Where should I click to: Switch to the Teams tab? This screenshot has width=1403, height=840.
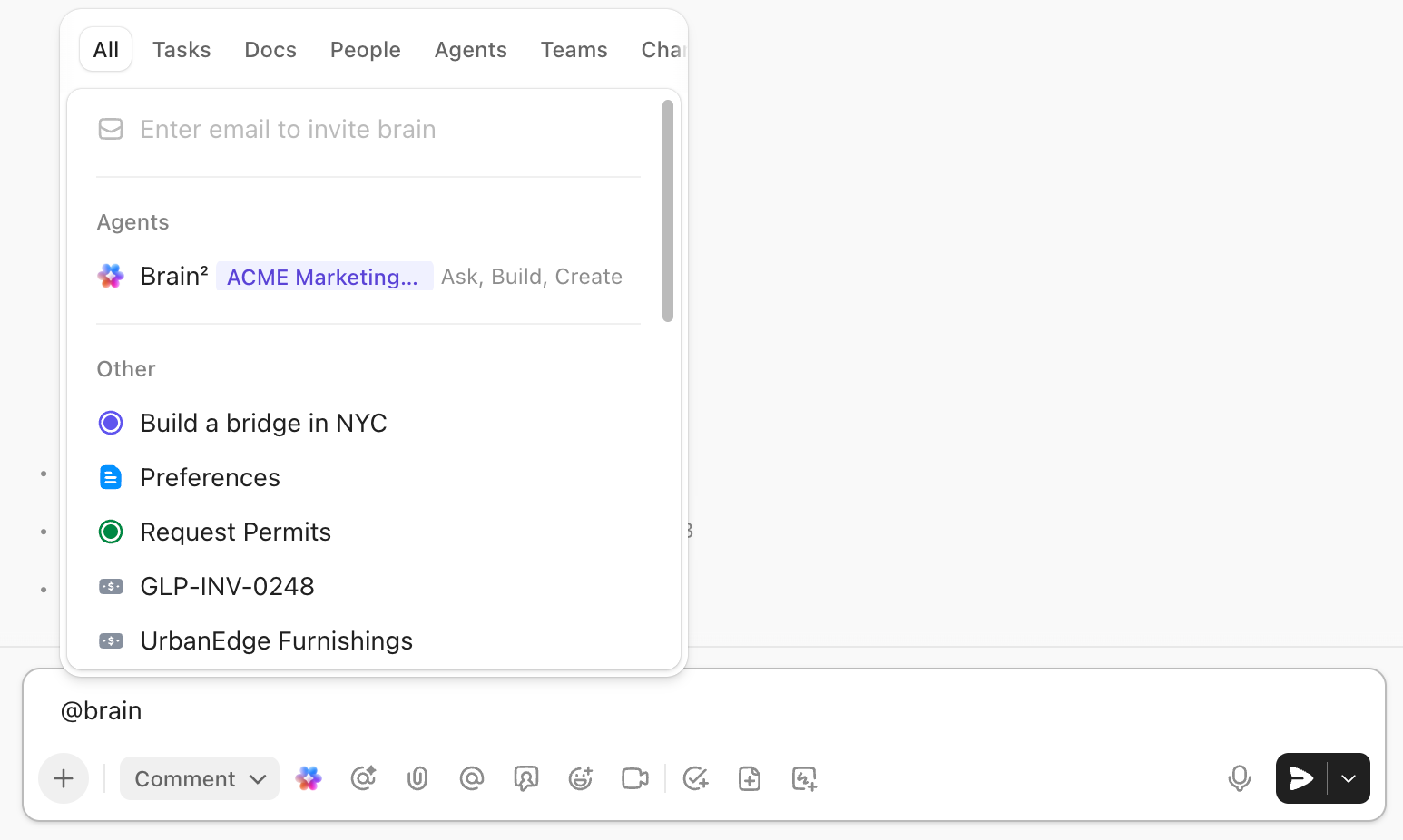tap(574, 49)
